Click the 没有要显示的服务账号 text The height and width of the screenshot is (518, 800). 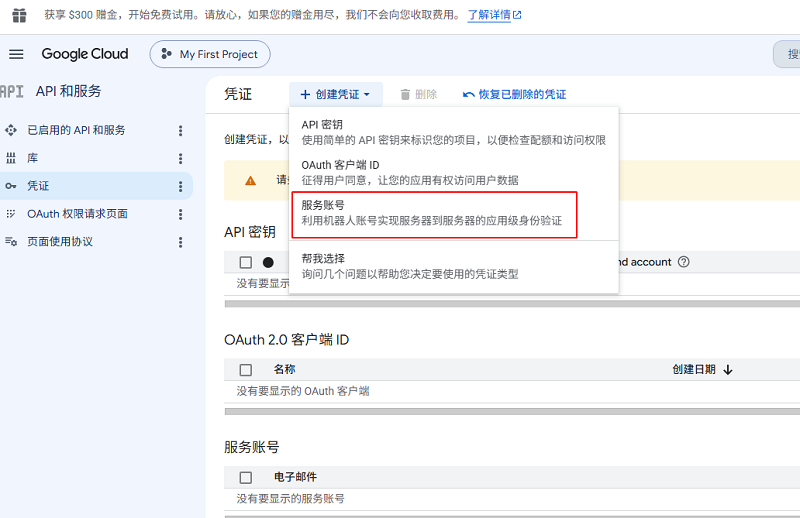pos(290,499)
